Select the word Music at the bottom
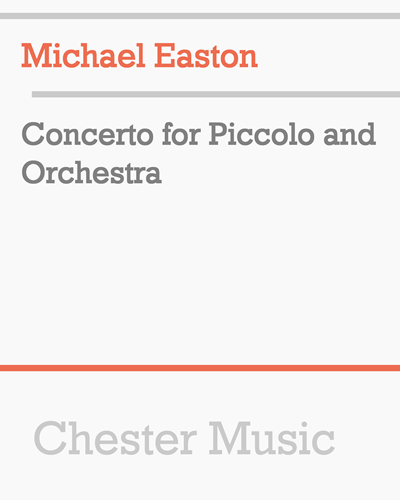Viewport: 400px width, 500px height. [x=272, y=438]
